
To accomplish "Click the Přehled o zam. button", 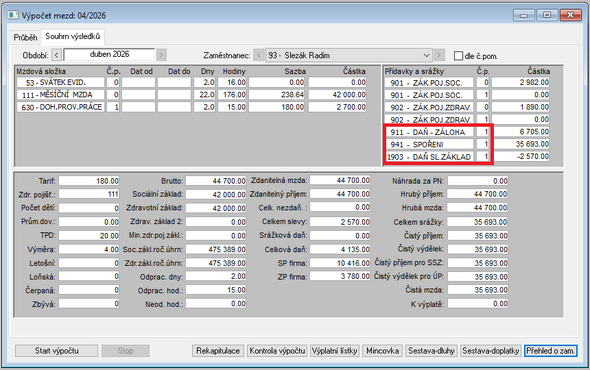I will [550, 351].
